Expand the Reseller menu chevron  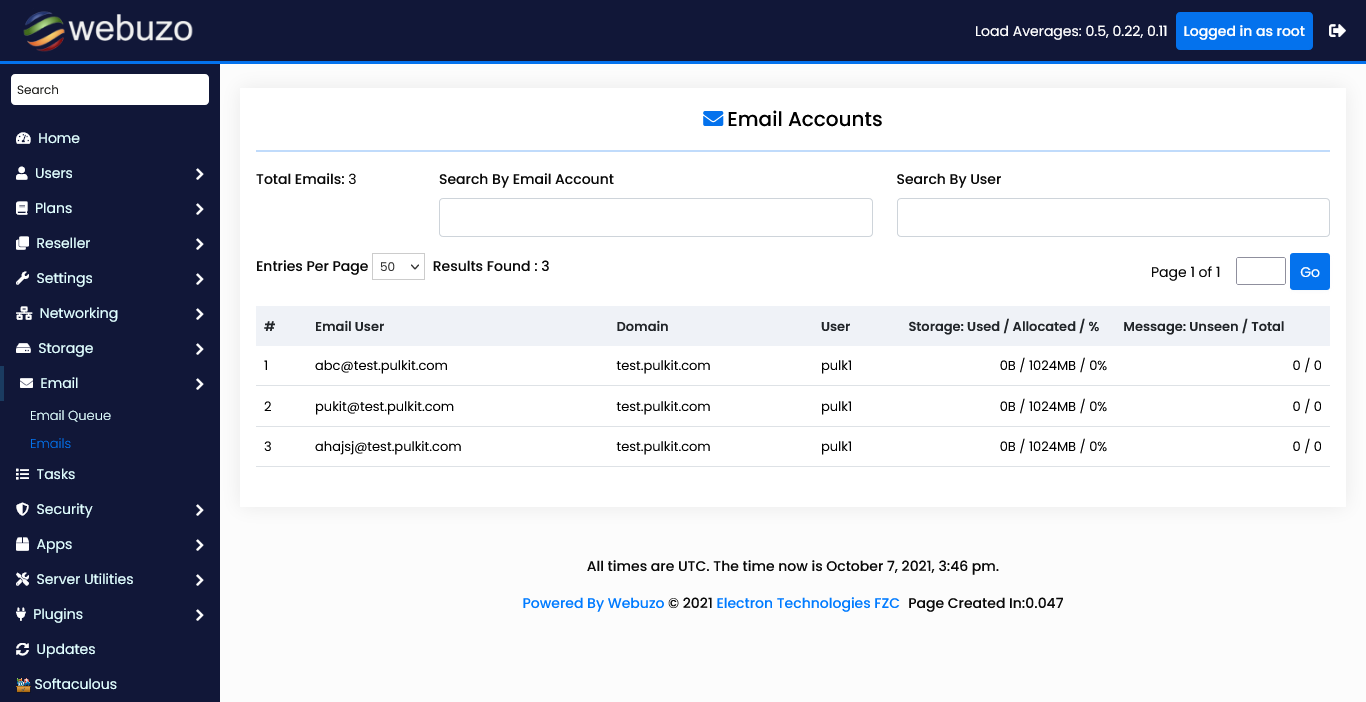tap(199, 244)
